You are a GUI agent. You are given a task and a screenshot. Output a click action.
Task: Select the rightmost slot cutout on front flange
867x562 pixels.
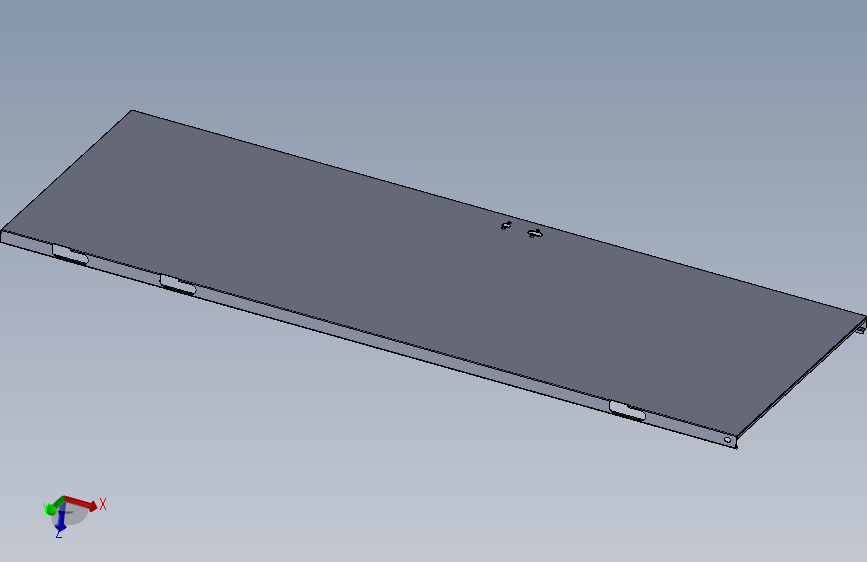(x=627, y=410)
